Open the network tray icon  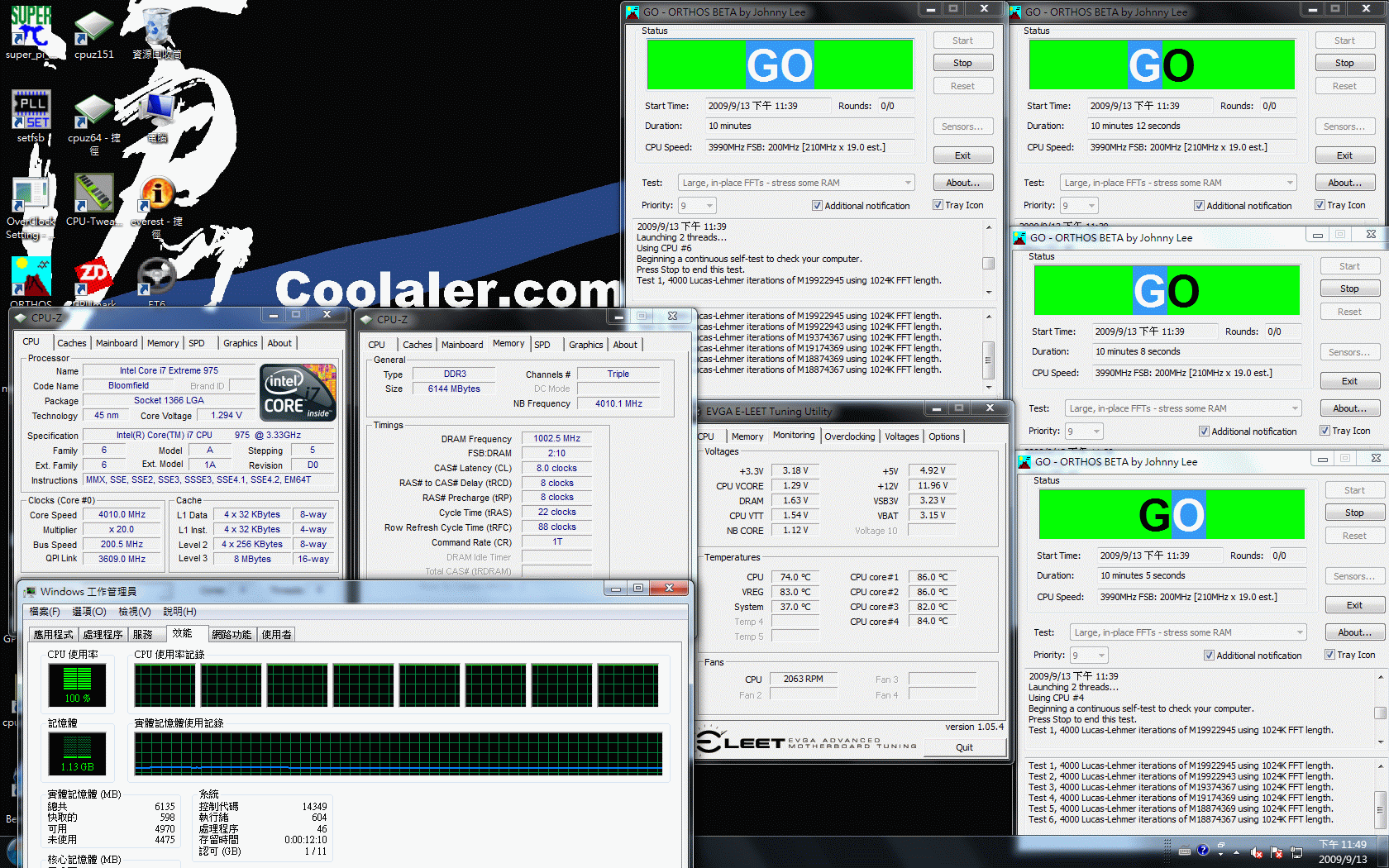click(x=1296, y=852)
